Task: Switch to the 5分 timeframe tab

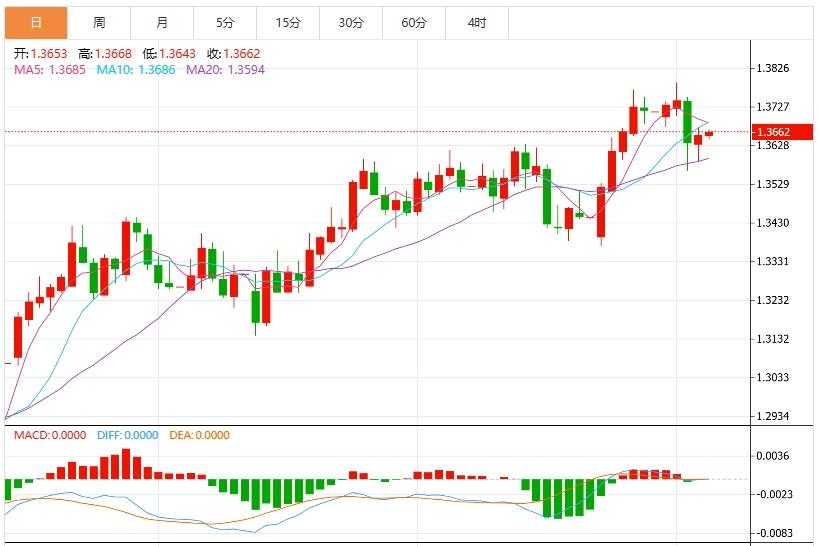Action: click(225, 22)
